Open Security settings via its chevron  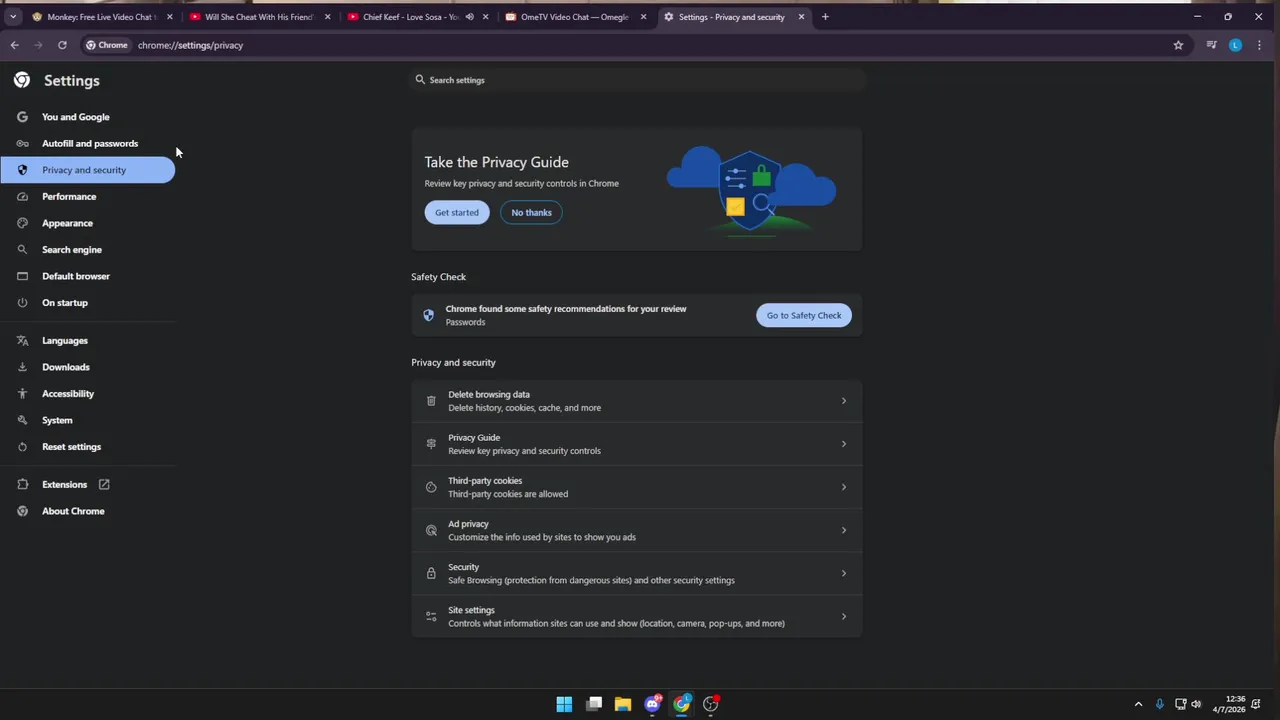[843, 573]
